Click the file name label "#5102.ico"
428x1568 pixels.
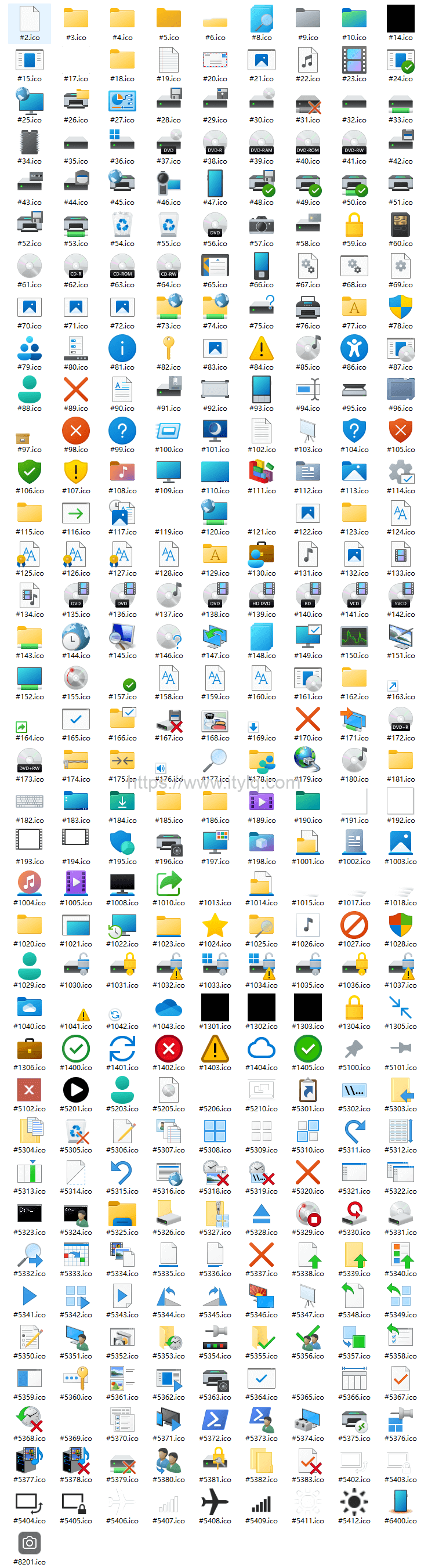pos(29,1109)
